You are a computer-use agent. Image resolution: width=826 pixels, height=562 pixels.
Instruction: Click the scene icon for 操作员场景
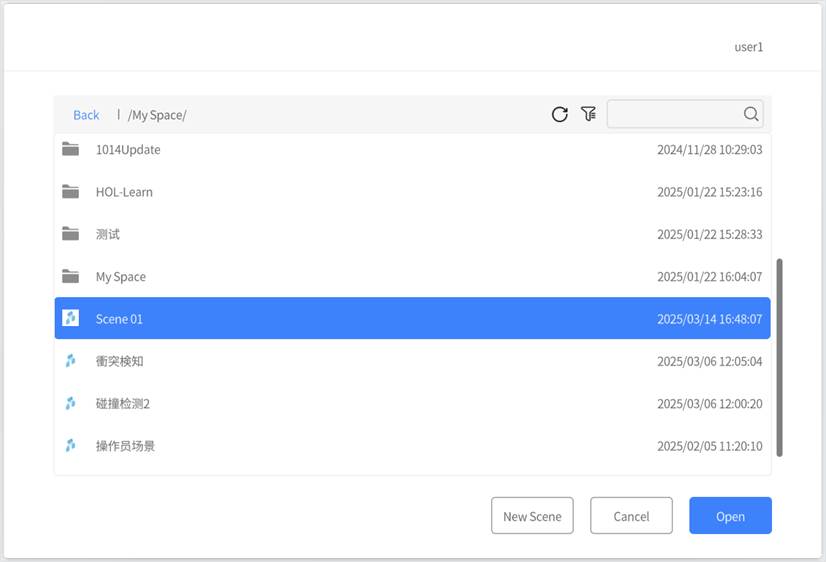click(70, 446)
